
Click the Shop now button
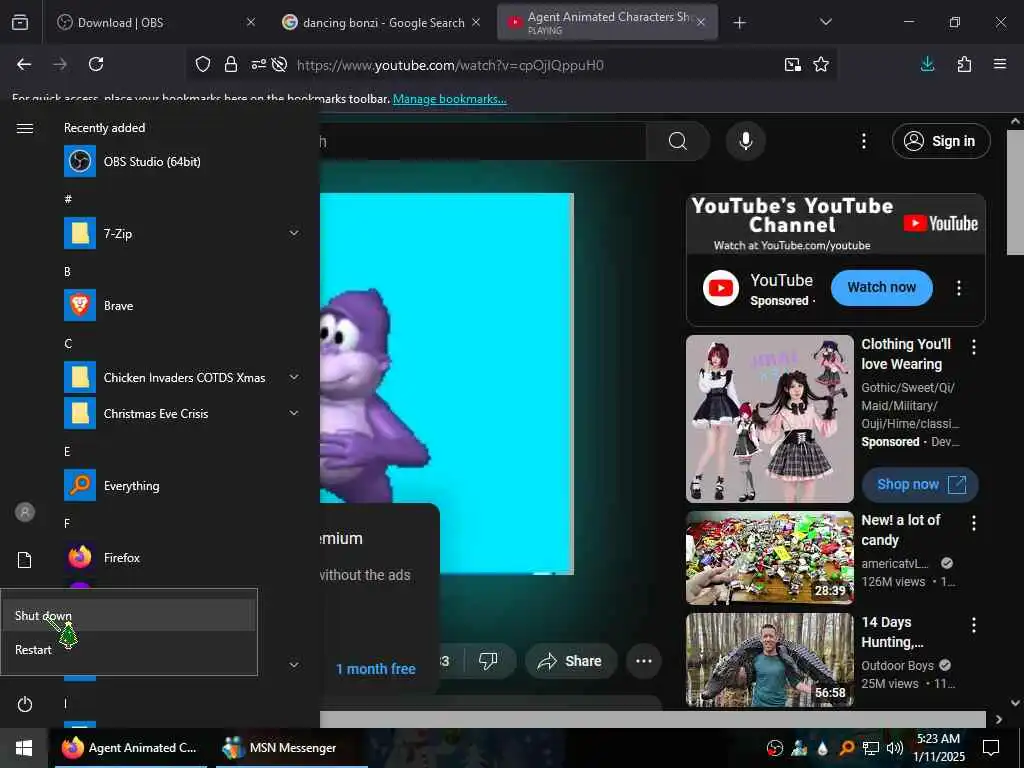click(x=920, y=485)
